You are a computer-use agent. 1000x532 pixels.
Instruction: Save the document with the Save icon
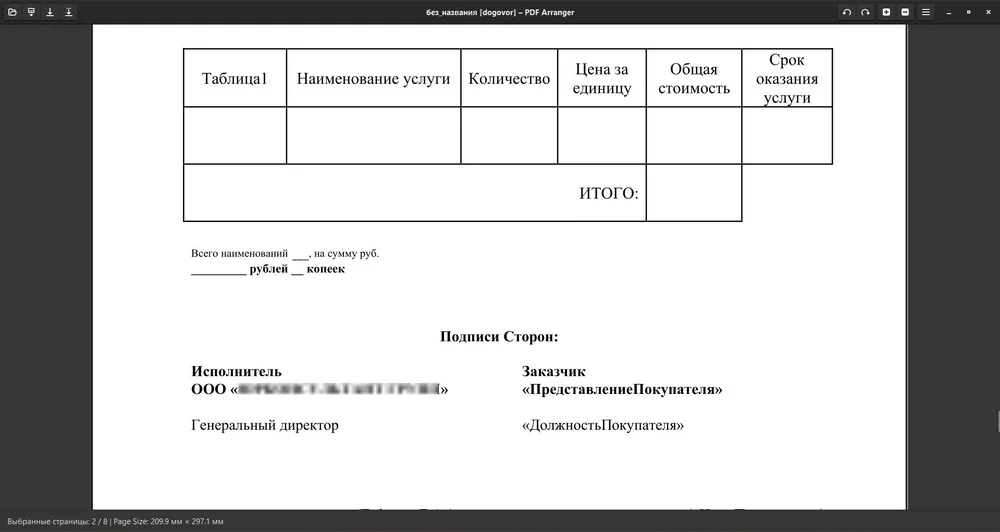point(50,12)
